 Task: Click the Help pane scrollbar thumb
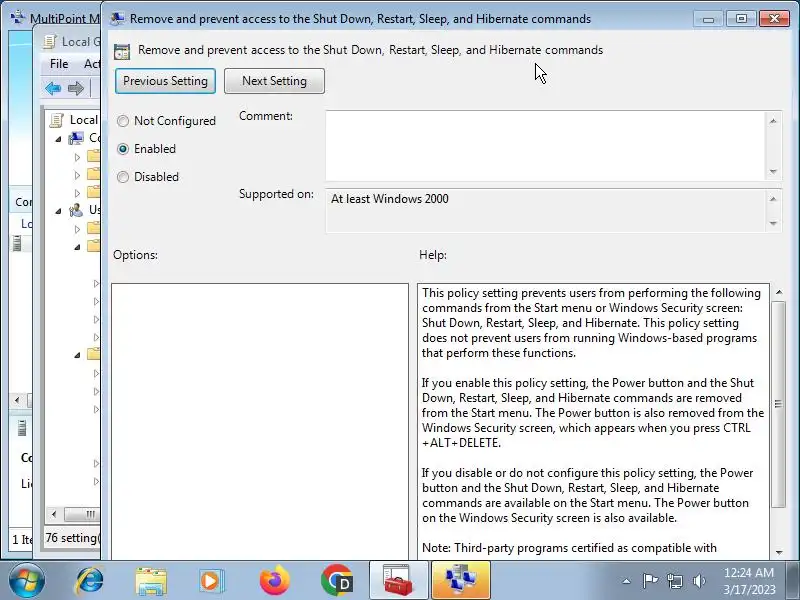779,404
